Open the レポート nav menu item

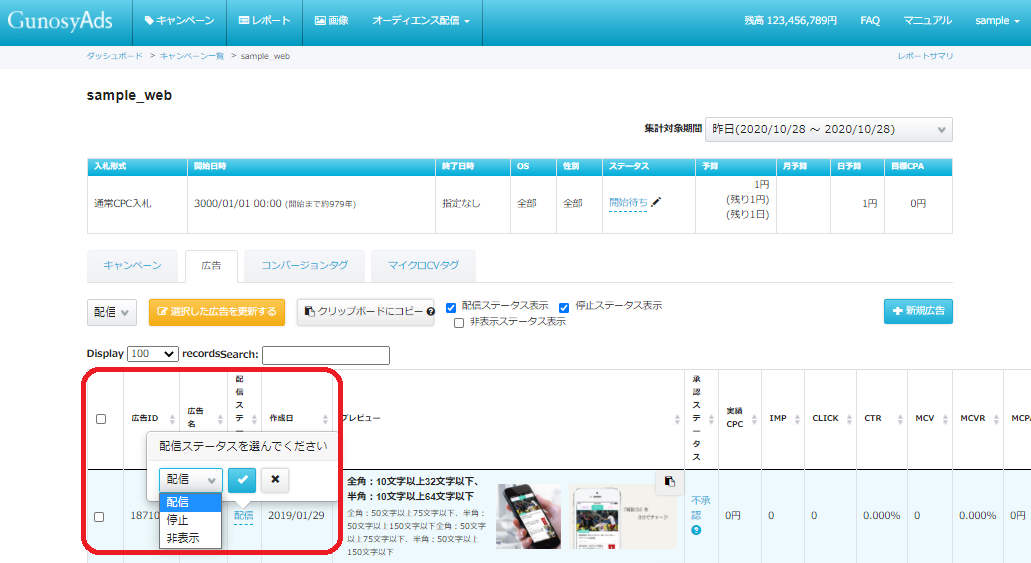[264, 21]
